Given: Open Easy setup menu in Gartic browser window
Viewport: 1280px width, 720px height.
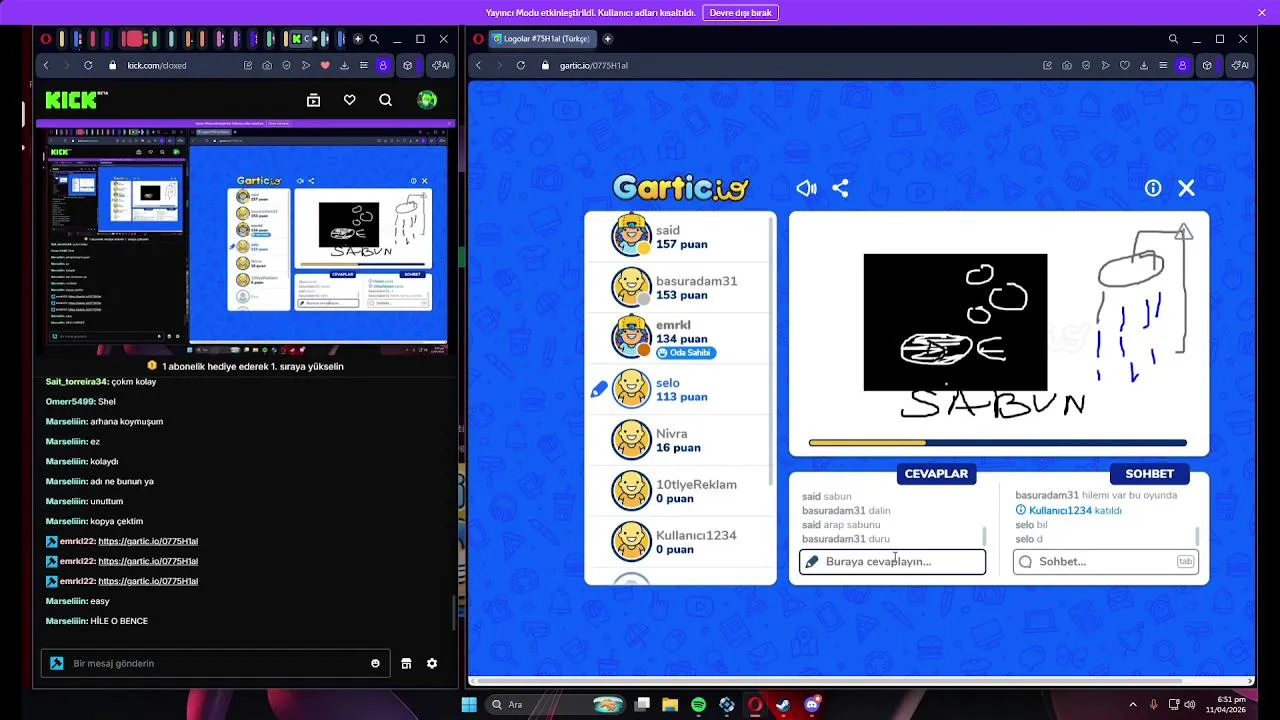Looking at the screenshot, I should (1163, 65).
